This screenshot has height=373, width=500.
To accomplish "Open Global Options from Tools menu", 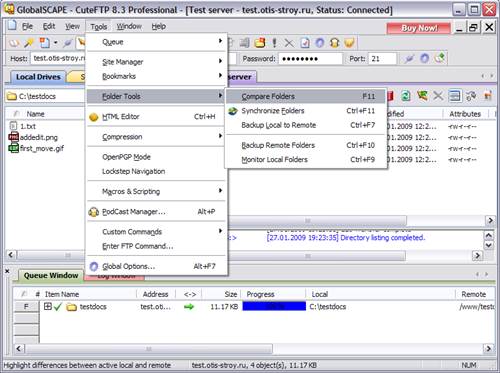I will 156,266.
